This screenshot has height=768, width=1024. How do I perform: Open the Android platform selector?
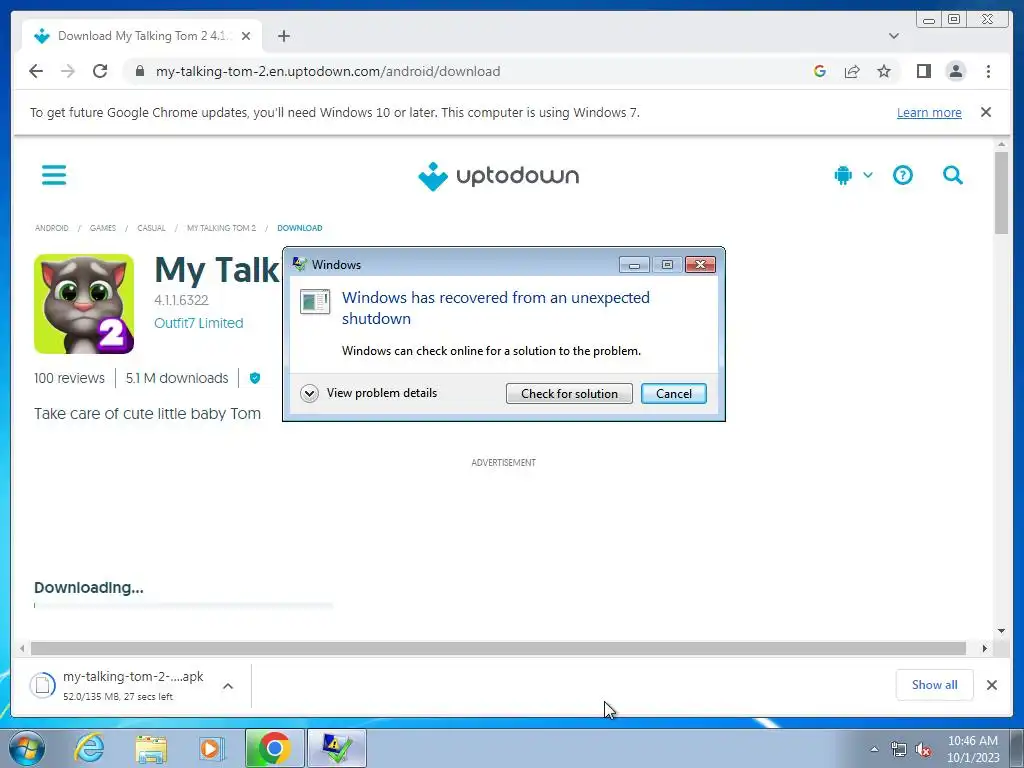pyautogui.click(x=853, y=175)
